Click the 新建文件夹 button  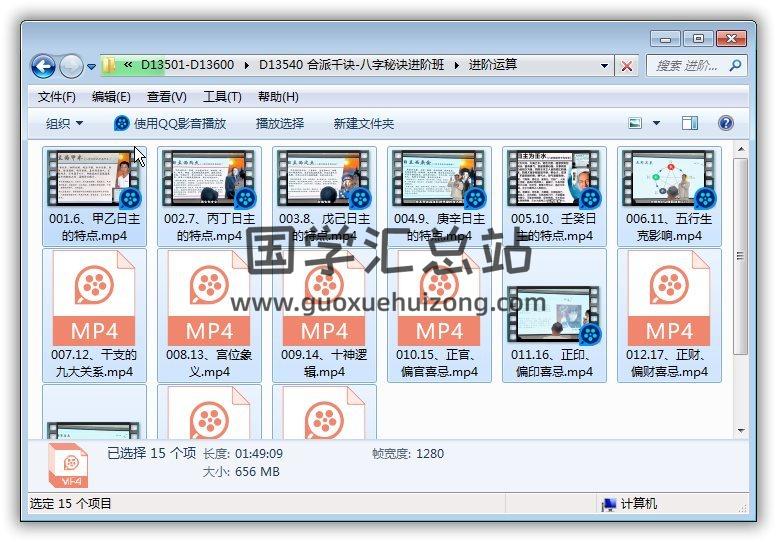(x=364, y=123)
